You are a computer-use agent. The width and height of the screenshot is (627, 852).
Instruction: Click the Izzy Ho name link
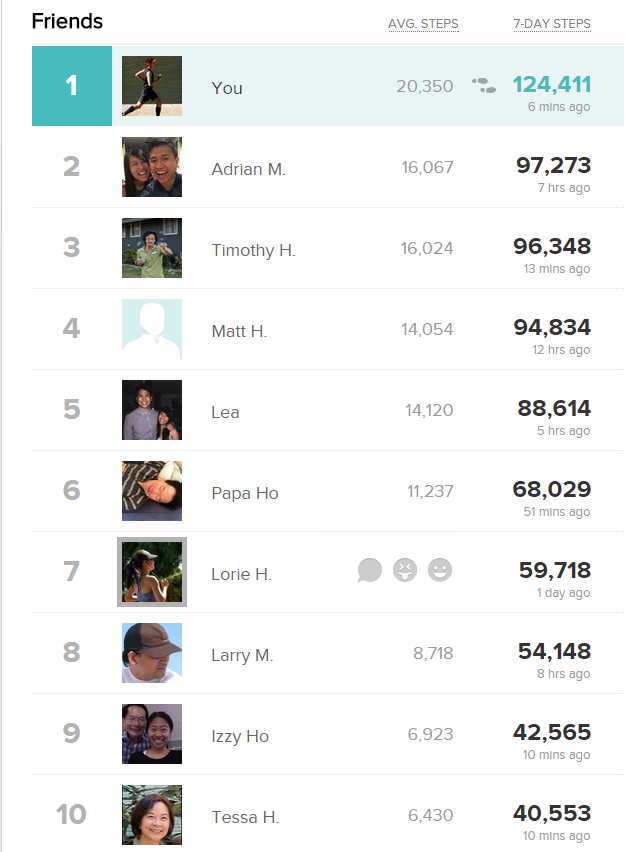click(x=240, y=736)
